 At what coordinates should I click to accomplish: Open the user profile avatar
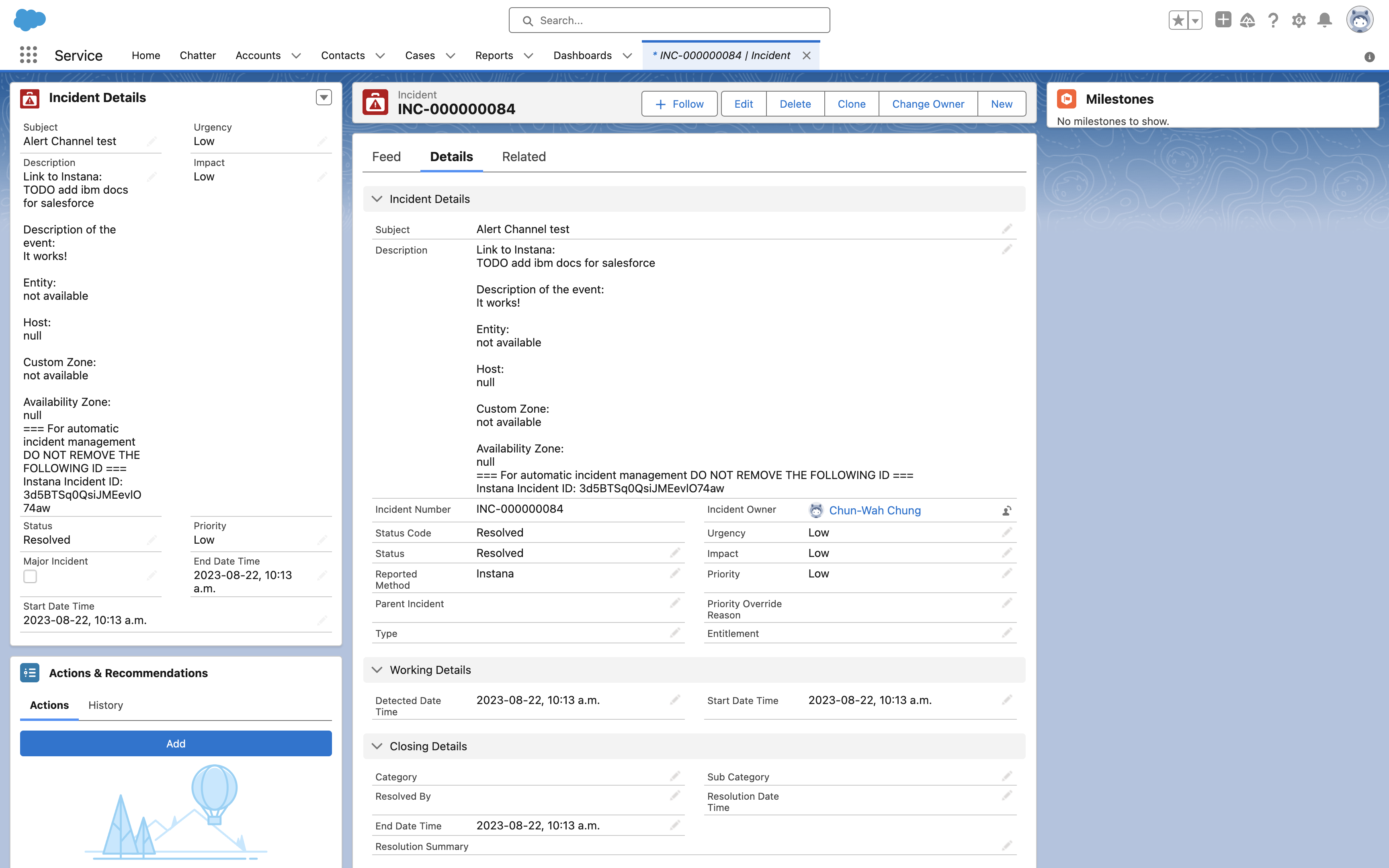(1360, 20)
